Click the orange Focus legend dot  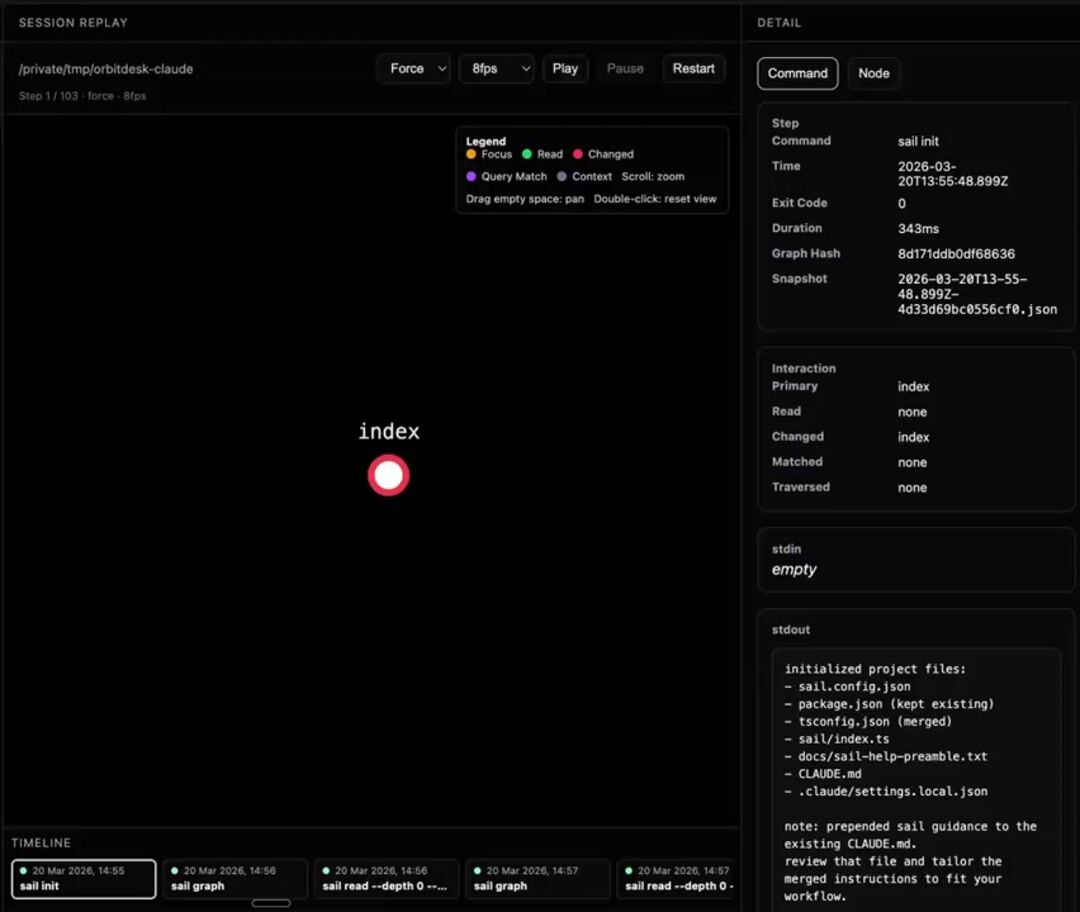tap(471, 154)
